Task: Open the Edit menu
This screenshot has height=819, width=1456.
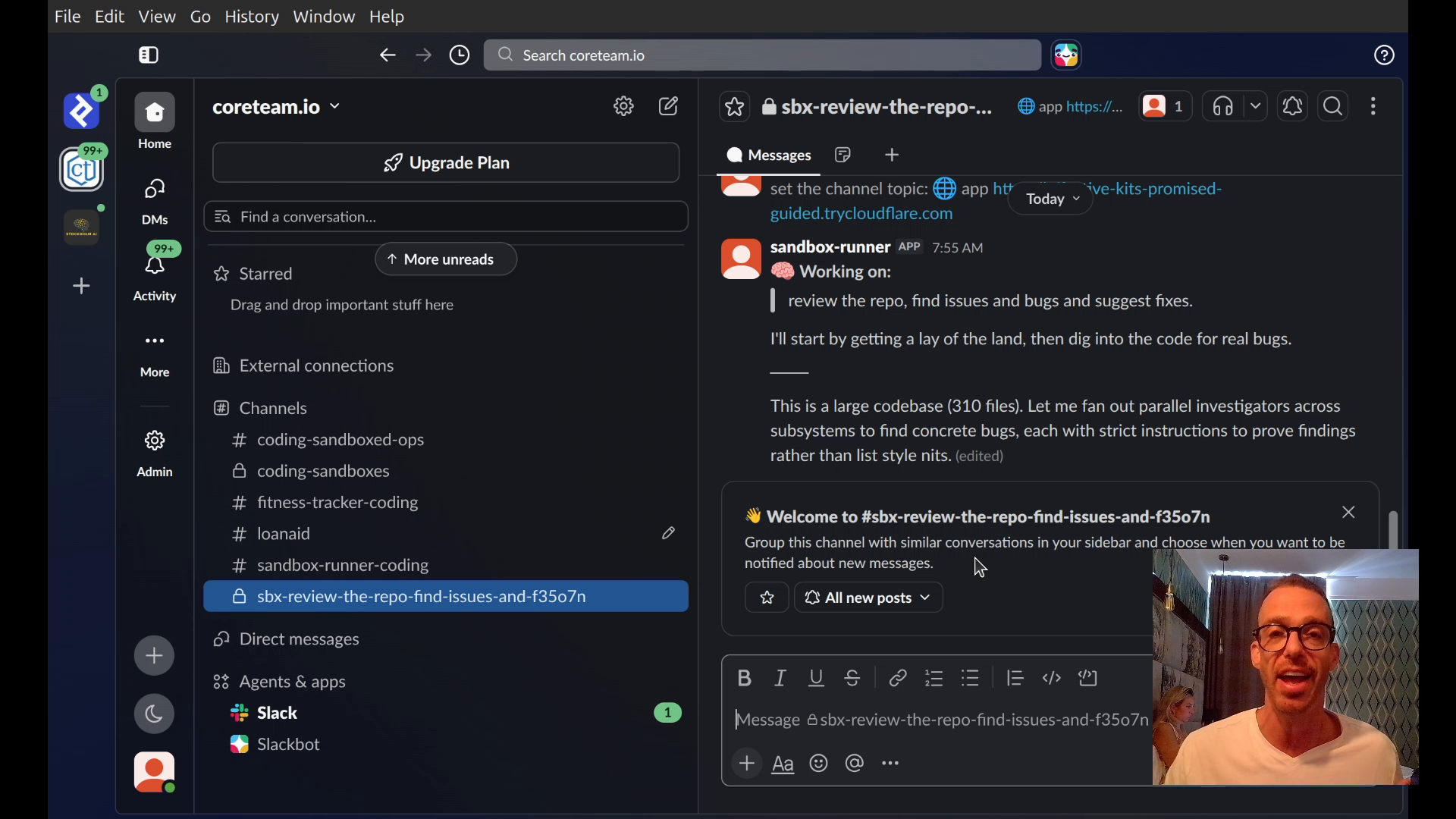Action: pos(110,17)
